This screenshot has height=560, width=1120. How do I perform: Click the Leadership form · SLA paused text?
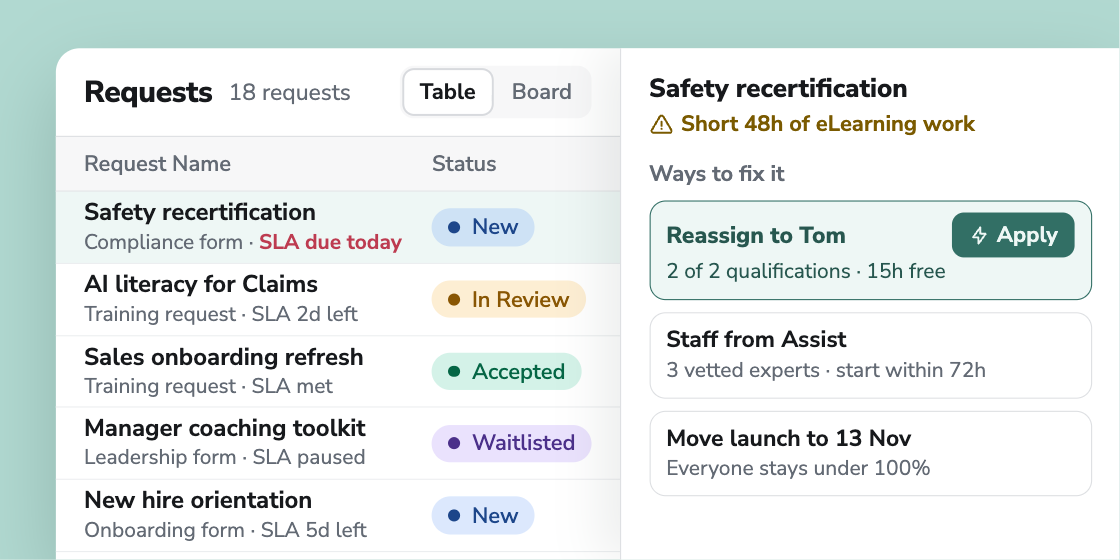click(224, 457)
